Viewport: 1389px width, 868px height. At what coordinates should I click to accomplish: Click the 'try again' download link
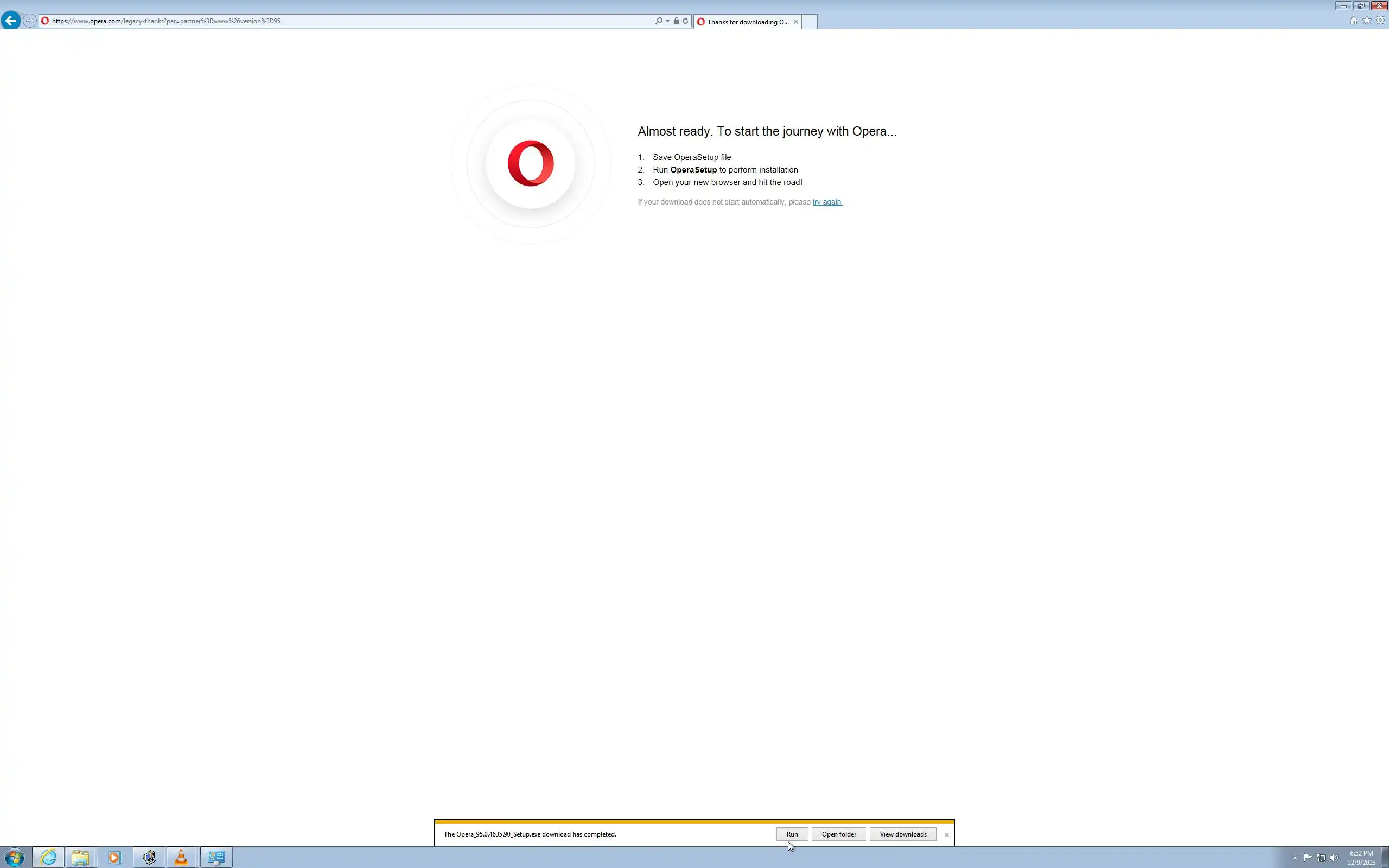826,202
